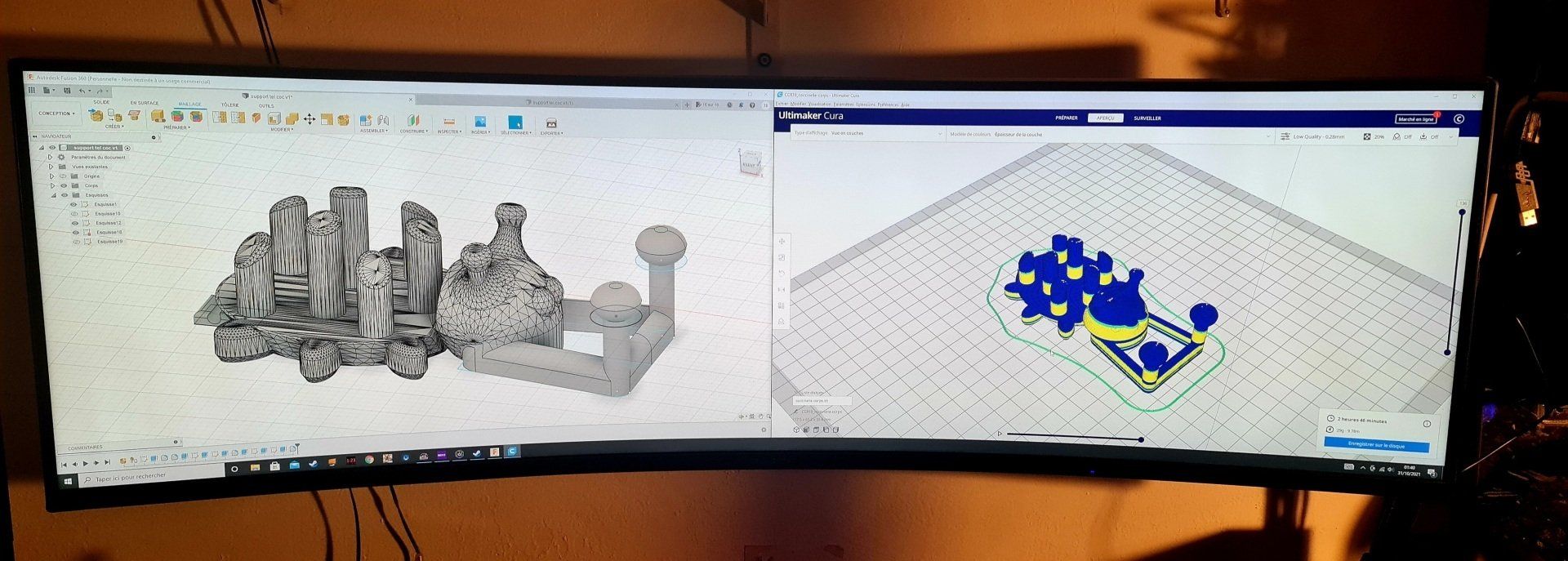
Task: Click the Fusion 360 viewport settings gear
Action: (x=764, y=430)
